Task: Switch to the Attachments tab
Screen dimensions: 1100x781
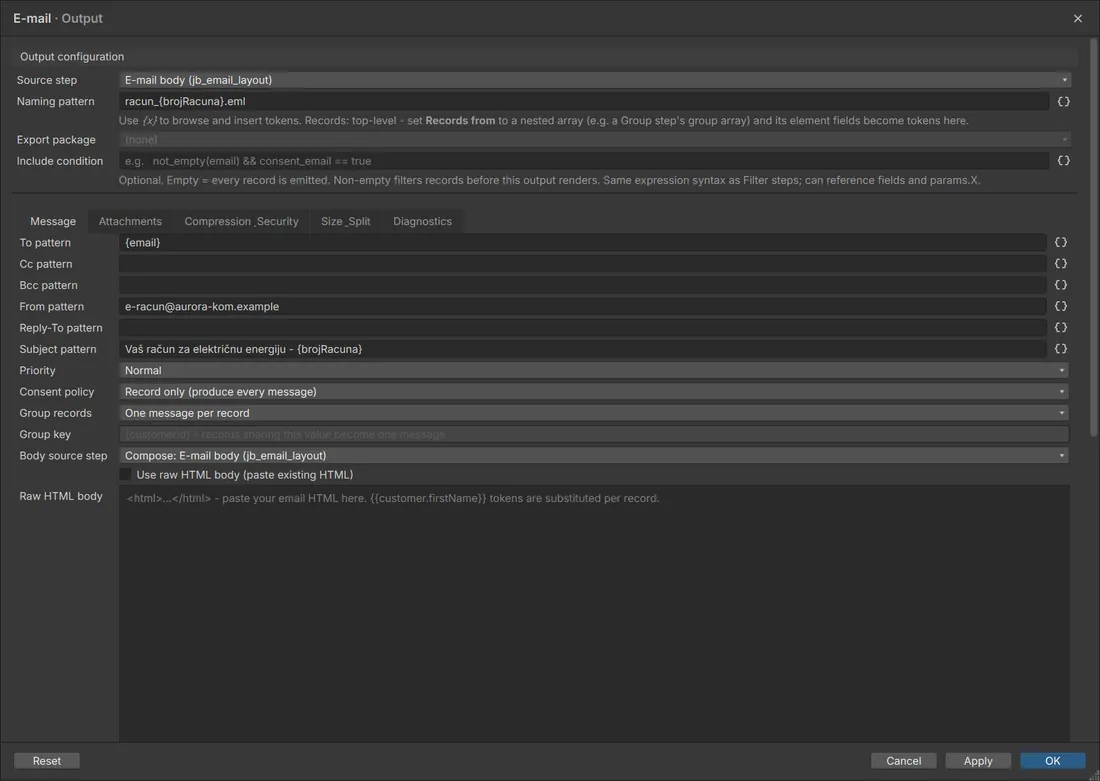Action: (130, 221)
